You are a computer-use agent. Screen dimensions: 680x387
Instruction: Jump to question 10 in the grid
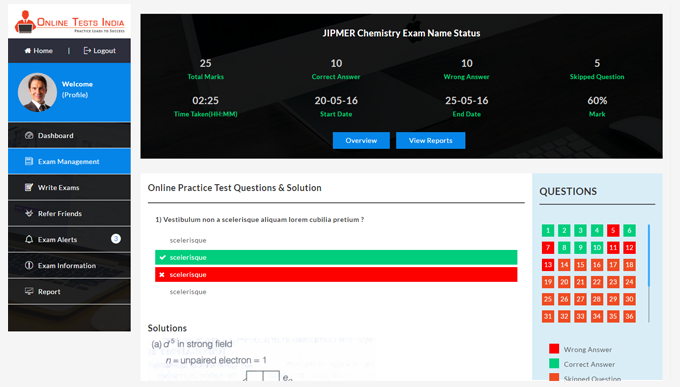[597, 248]
